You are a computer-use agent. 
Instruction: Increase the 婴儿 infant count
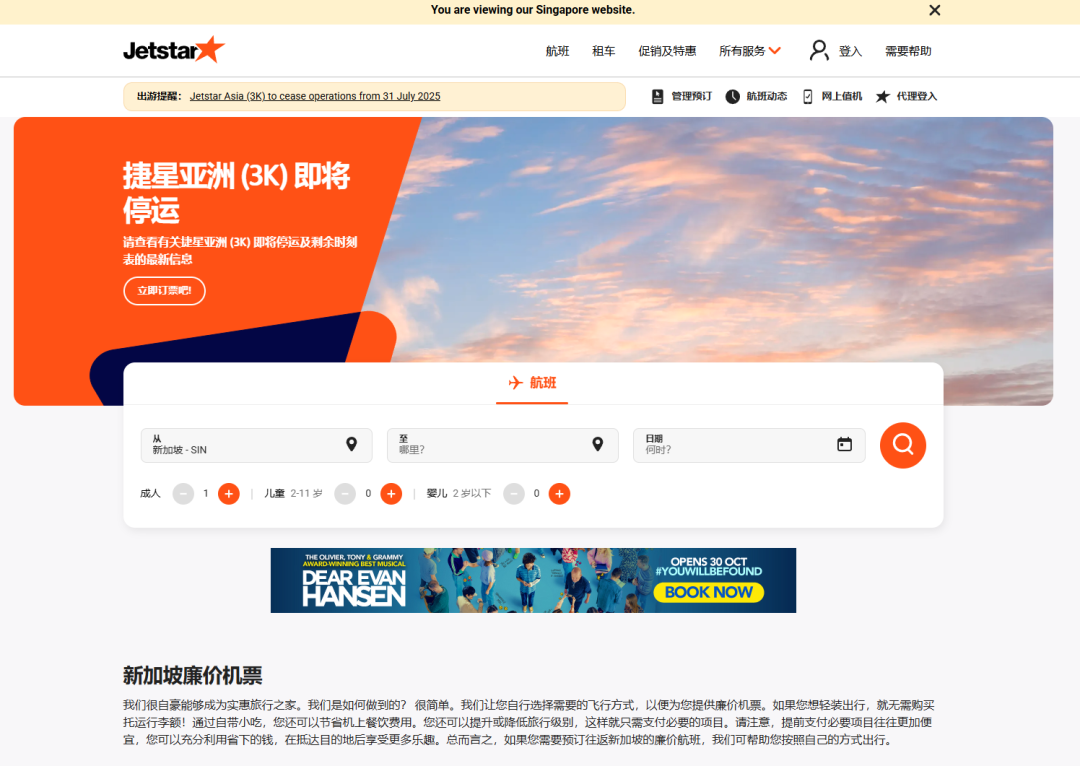(559, 494)
